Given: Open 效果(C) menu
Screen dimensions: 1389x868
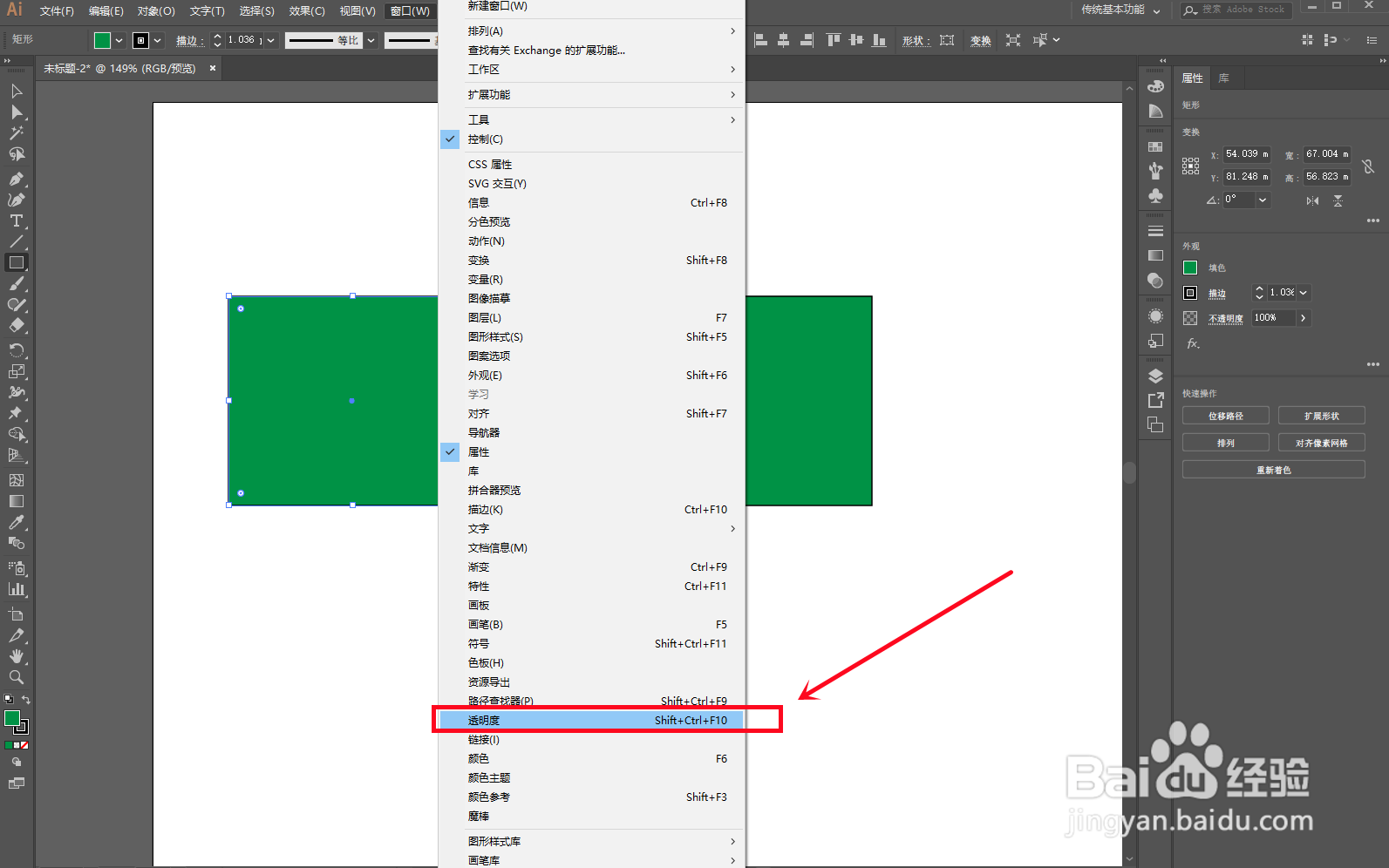Looking at the screenshot, I should (307, 10).
